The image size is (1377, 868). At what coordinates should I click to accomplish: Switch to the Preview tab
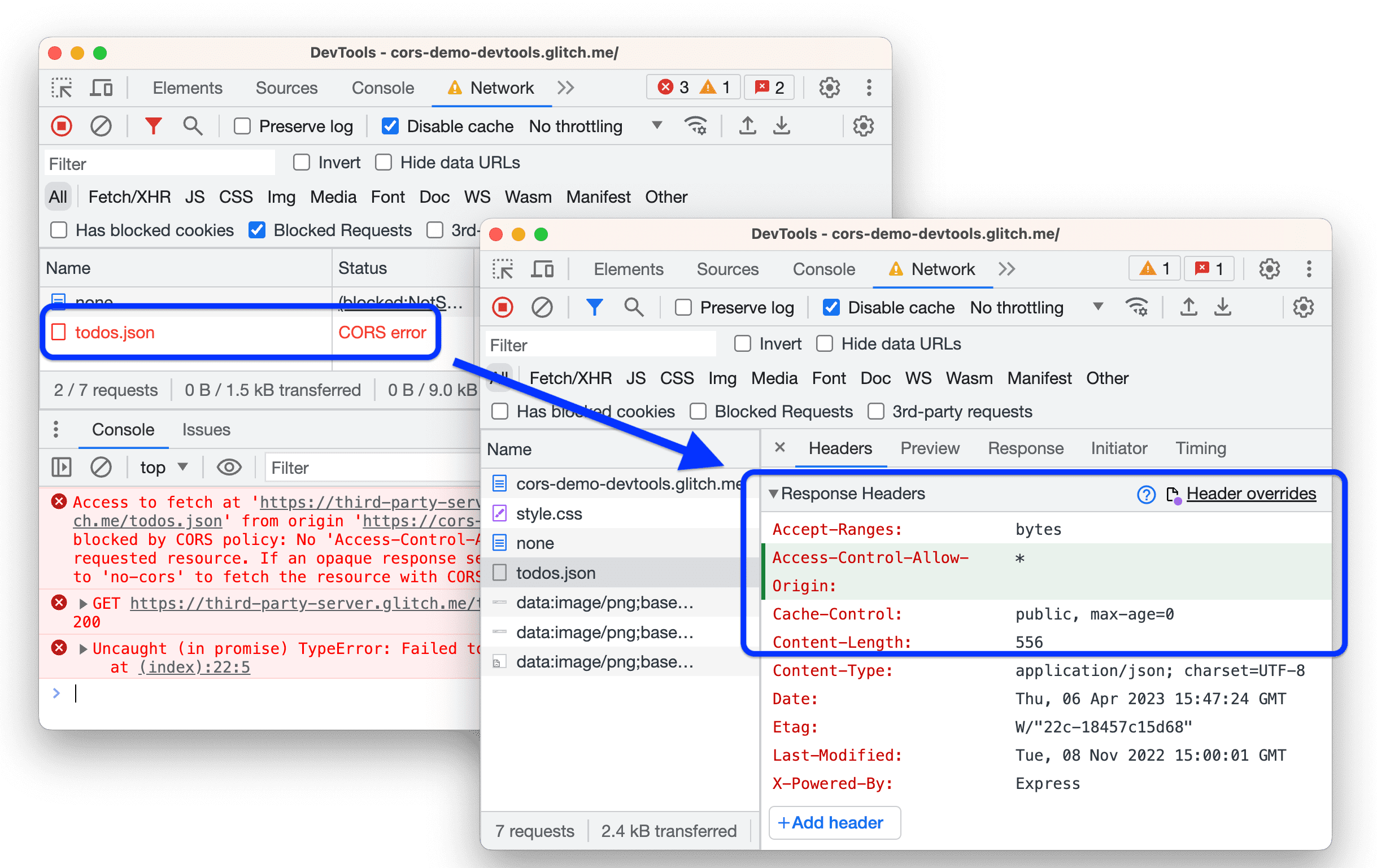924,448
